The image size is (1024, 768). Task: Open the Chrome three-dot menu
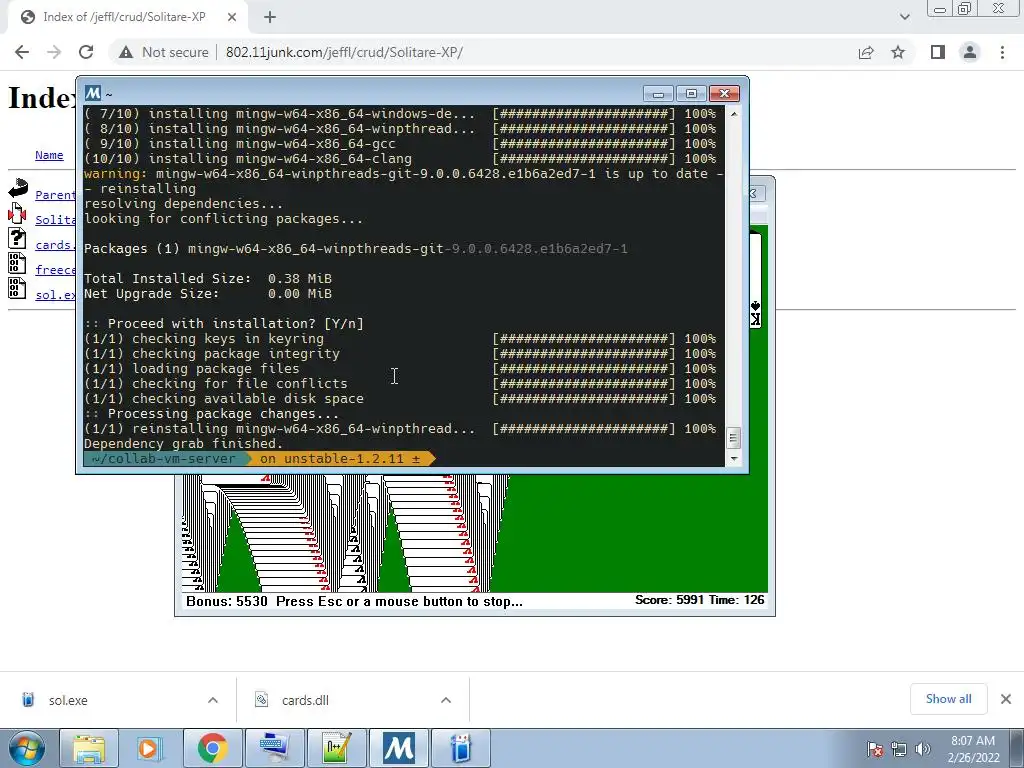pos(1002,52)
